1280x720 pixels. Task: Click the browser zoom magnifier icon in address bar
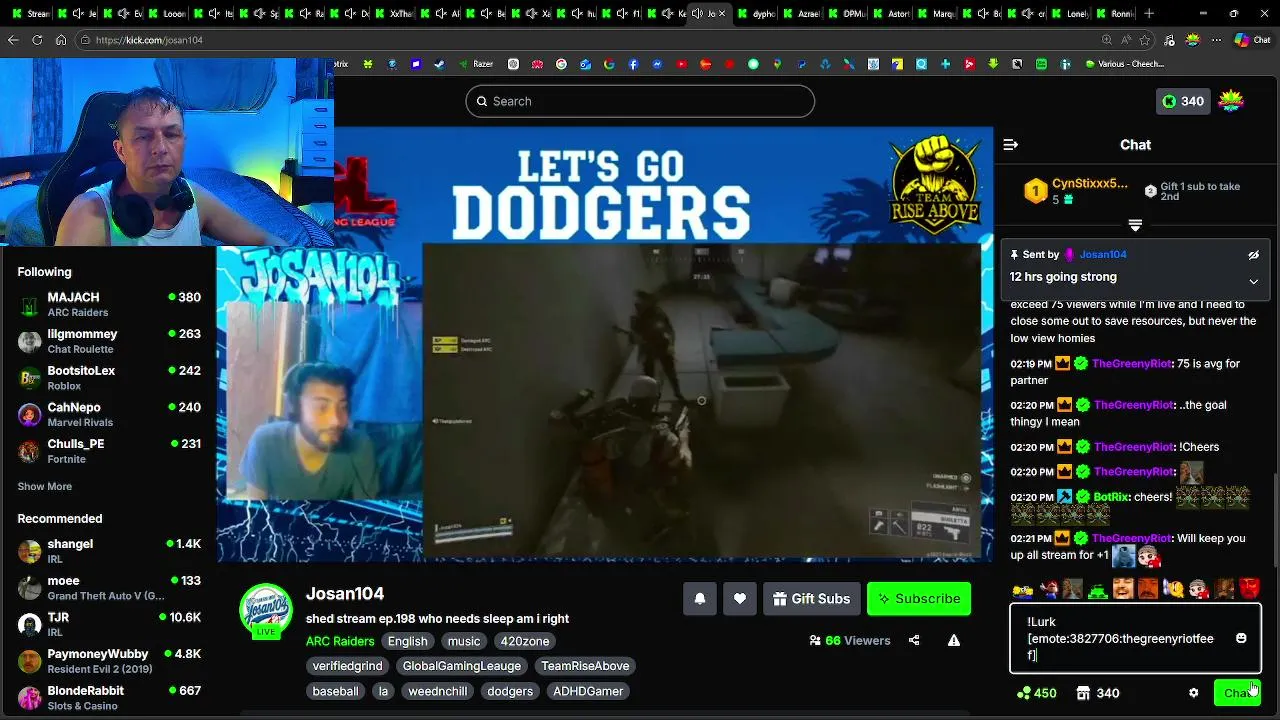tap(1106, 40)
